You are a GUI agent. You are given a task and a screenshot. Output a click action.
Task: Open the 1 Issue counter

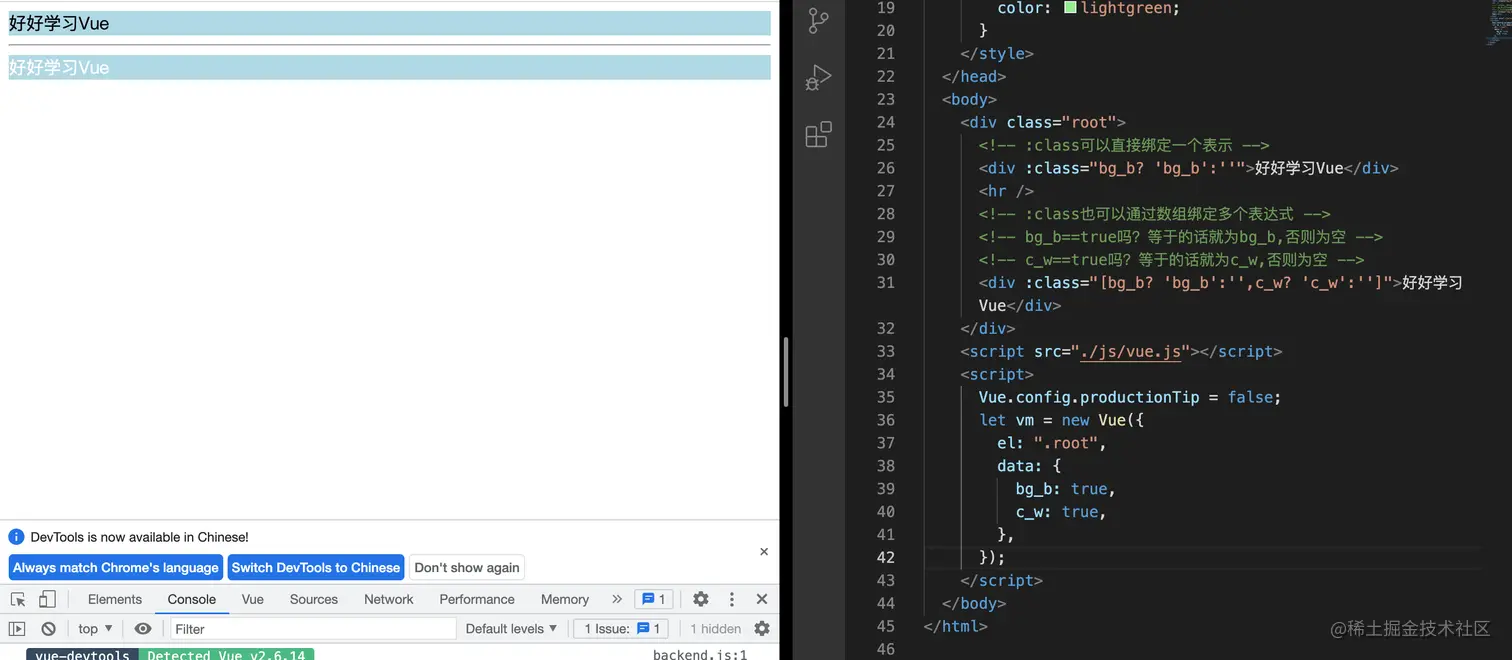pos(621,629)
